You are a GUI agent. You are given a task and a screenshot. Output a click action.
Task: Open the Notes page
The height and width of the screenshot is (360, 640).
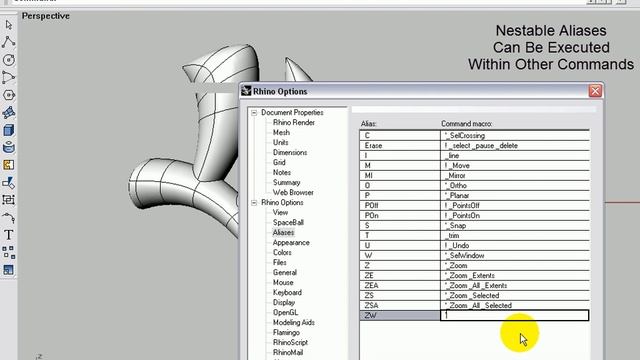click(282, 173)
